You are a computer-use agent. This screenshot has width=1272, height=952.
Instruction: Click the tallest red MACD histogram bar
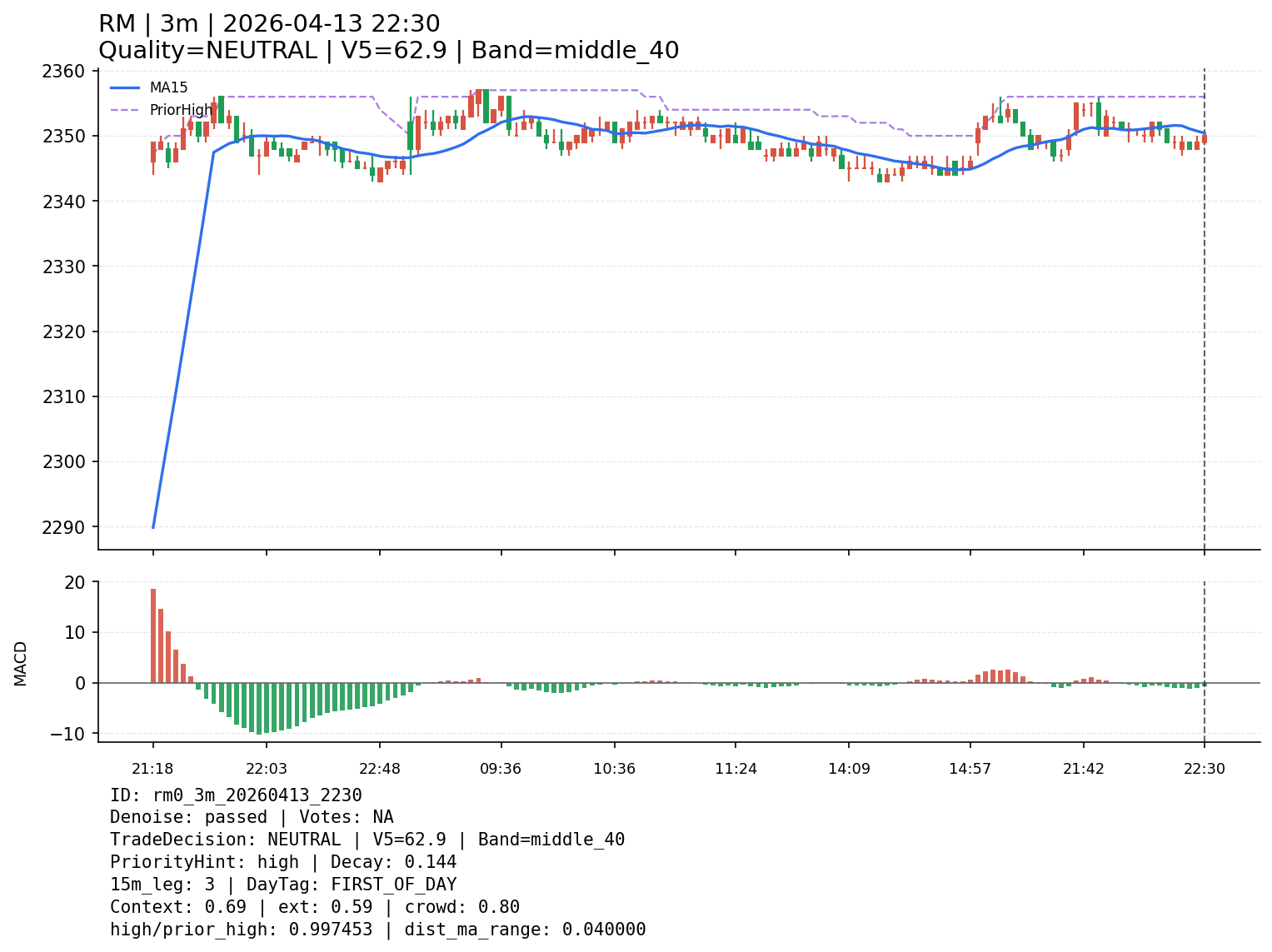(x=153, y=635)
